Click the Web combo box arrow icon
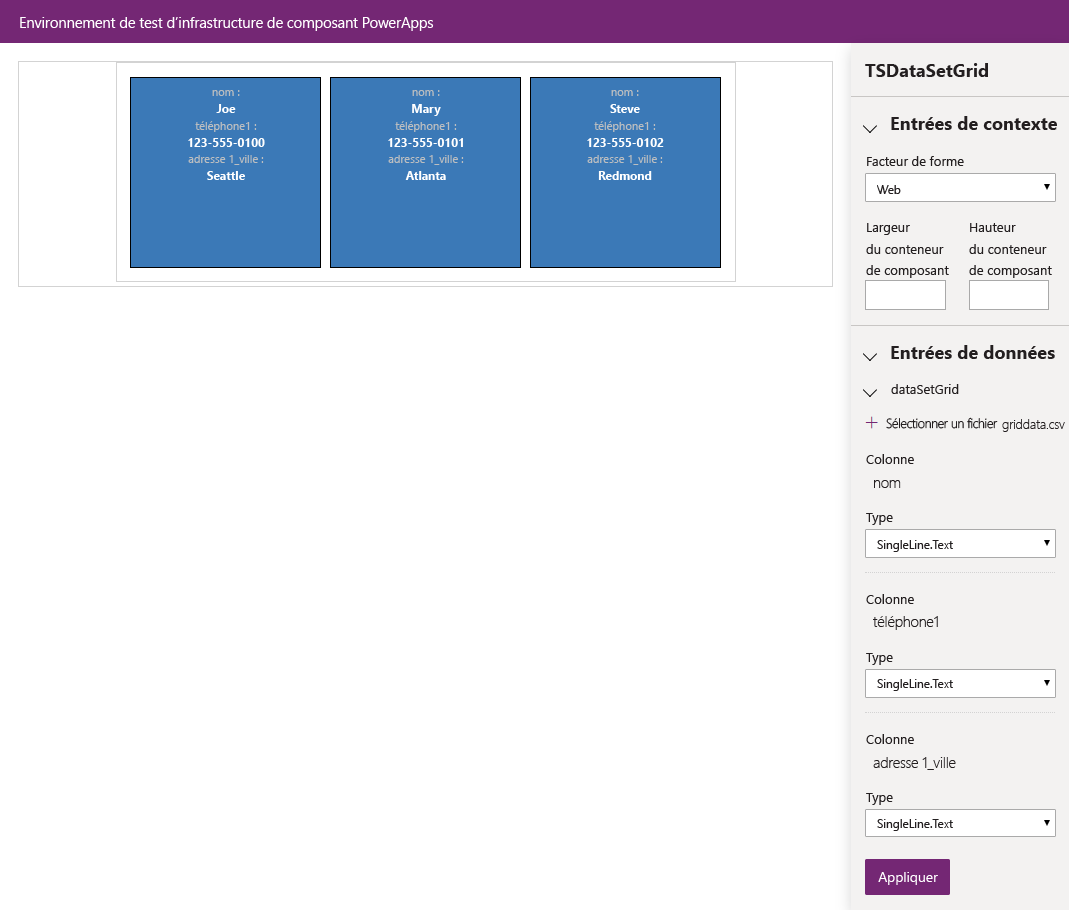 [1046, 187]
